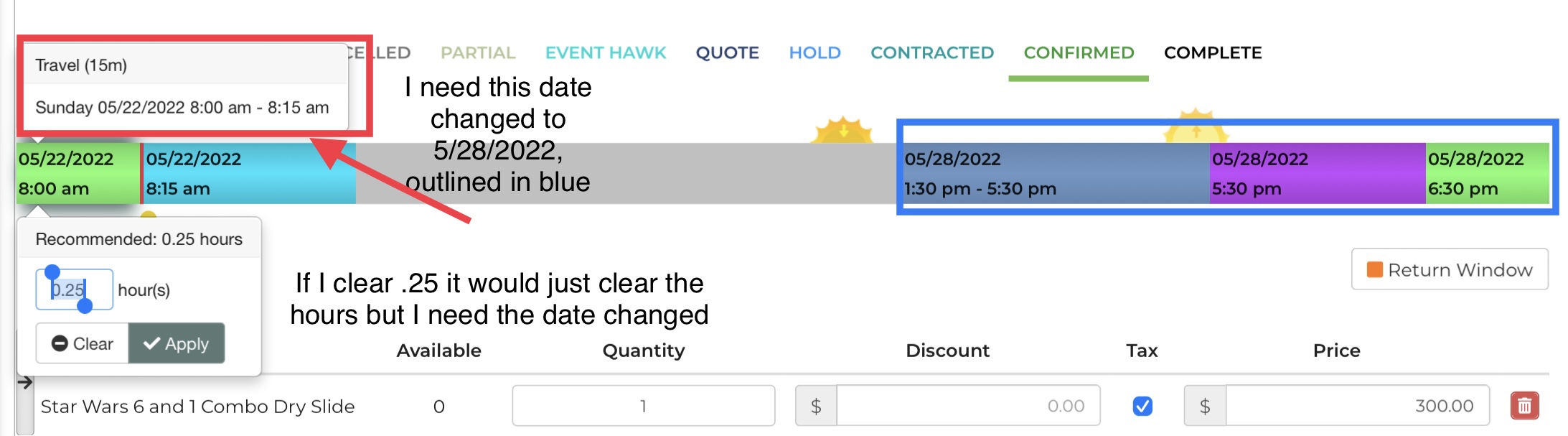Click the arrow icon beside Star Wars item
This screenshot has height=436, width=1568.
point(25,383)
